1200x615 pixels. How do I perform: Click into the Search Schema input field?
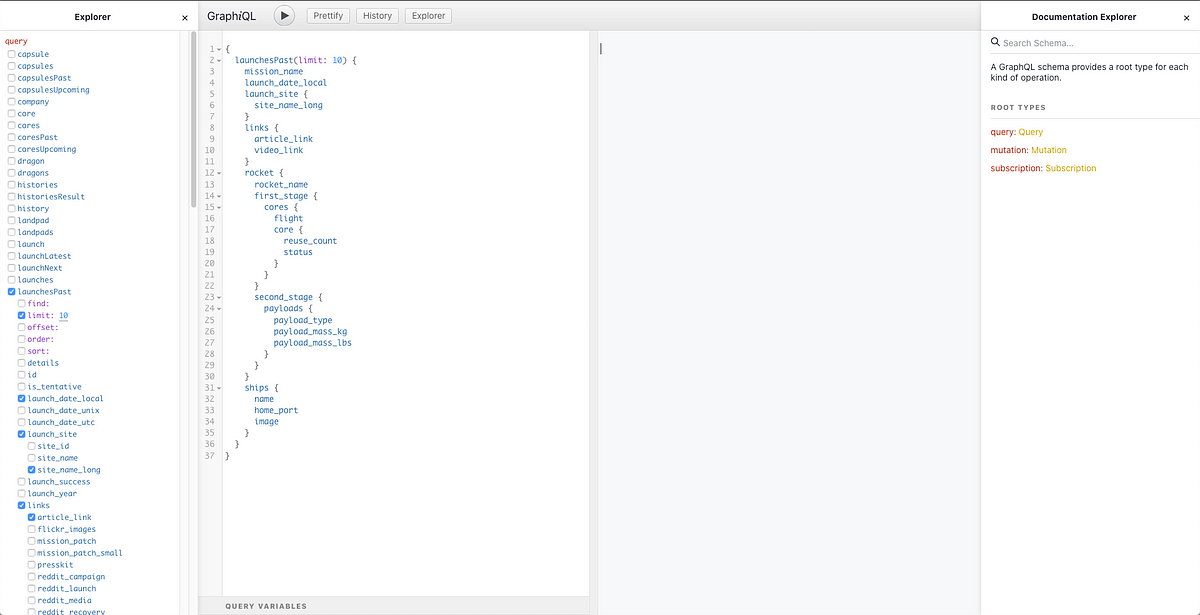click(x=1060, y=42)
